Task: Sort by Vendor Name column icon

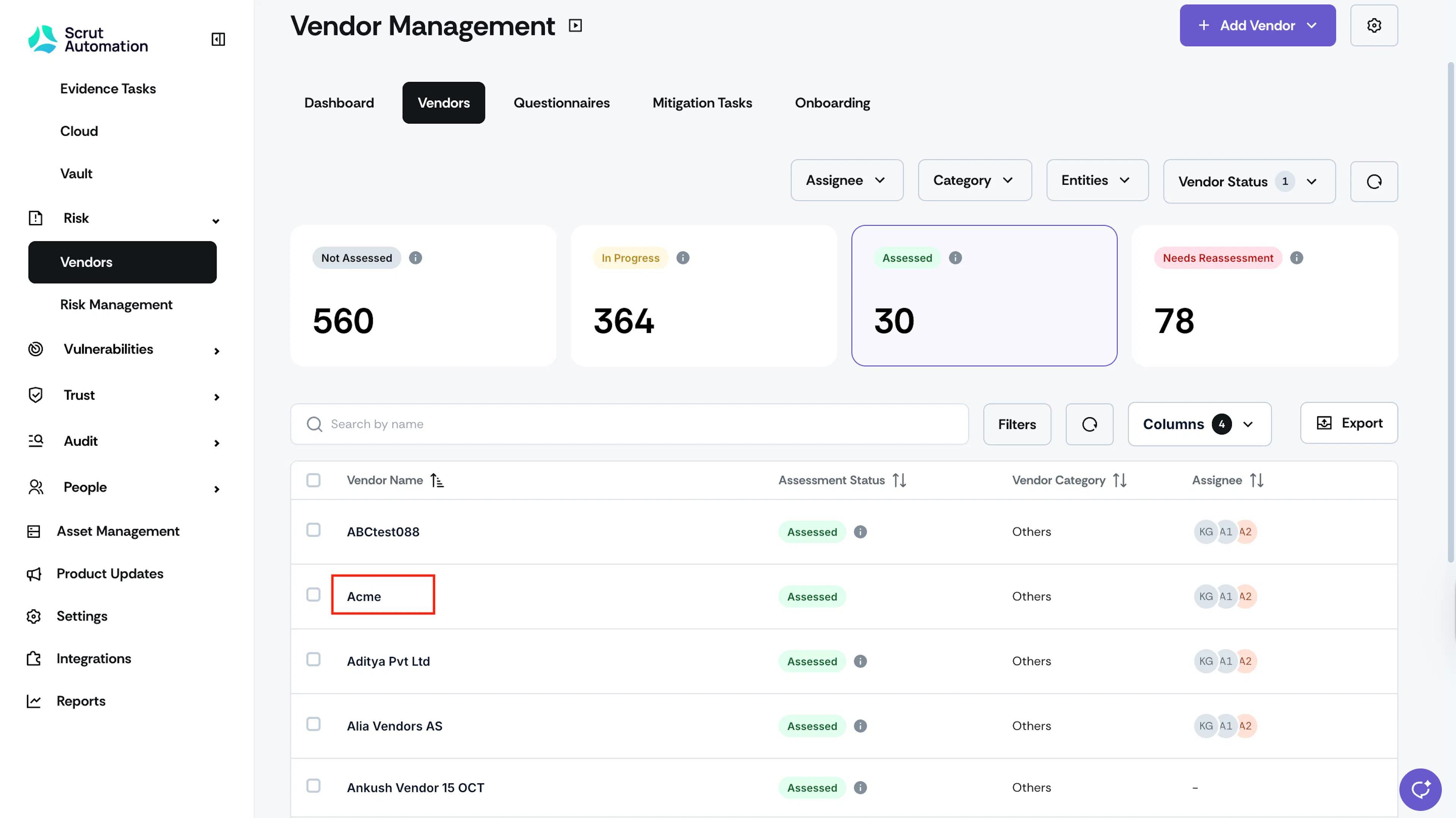Action: point(437,480)
